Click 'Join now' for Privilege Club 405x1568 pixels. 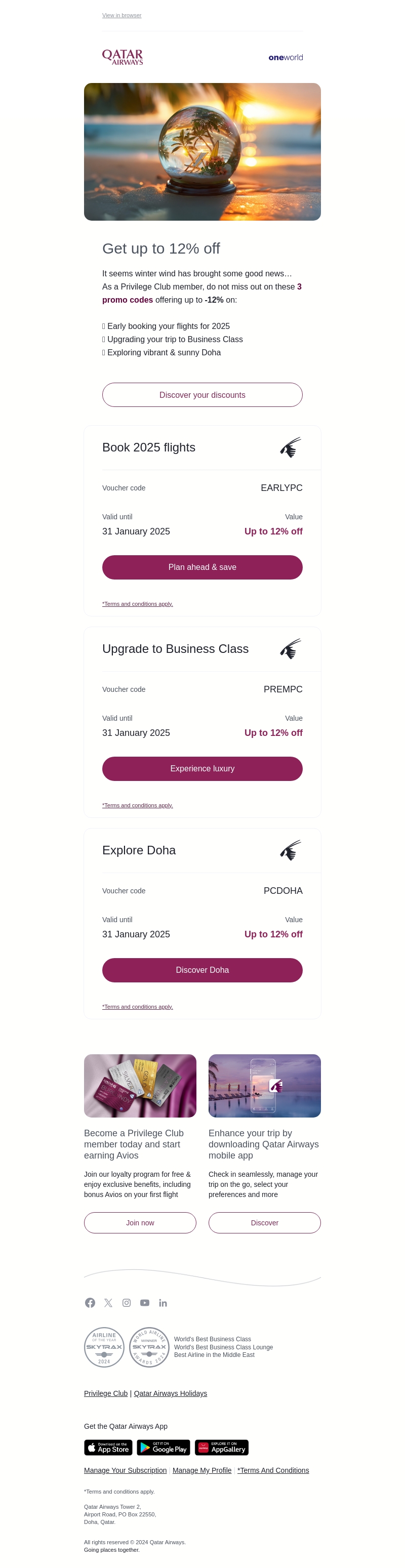click(x=140, y=1223)
